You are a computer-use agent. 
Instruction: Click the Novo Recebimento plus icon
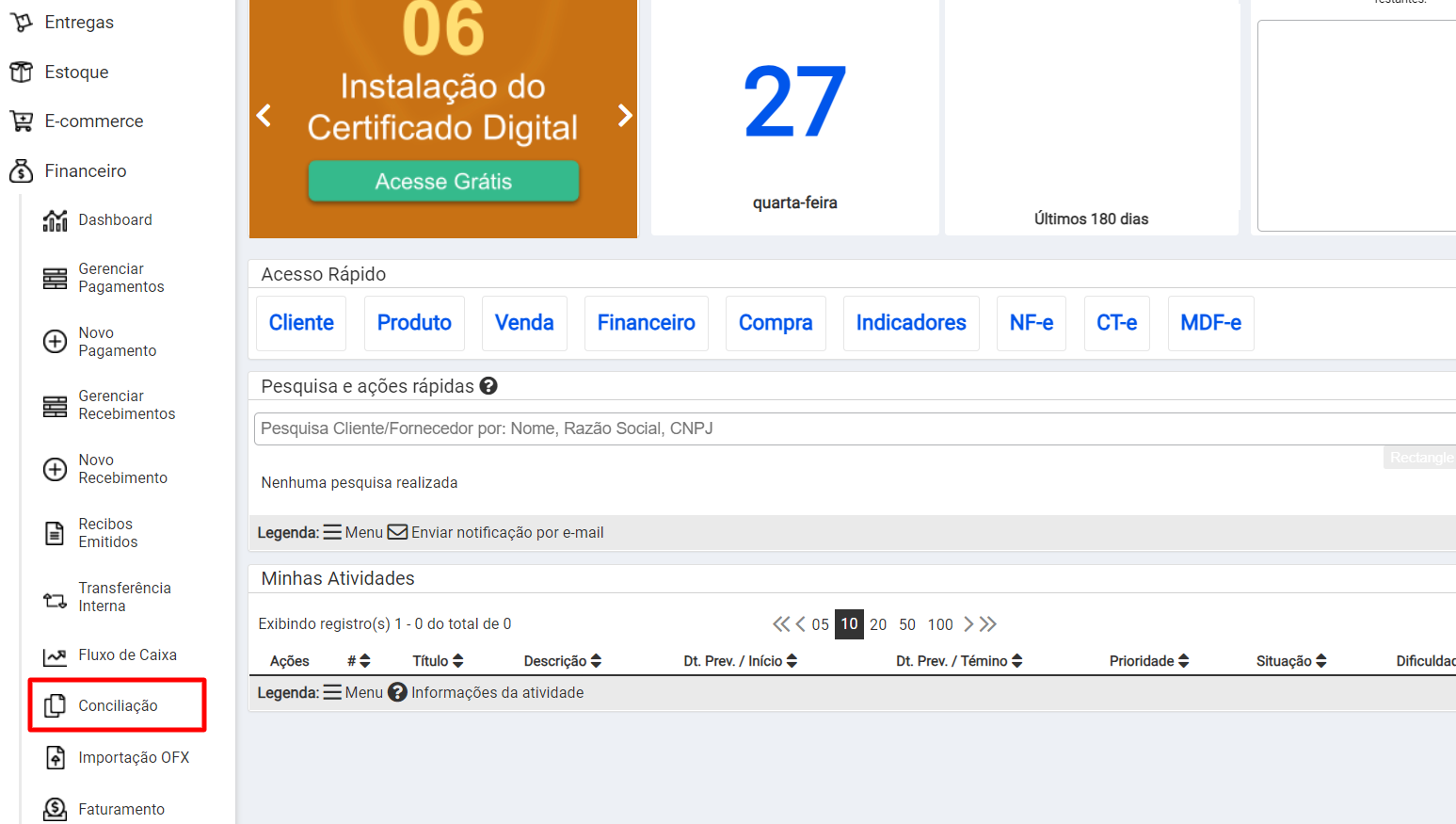pos(56,469)
